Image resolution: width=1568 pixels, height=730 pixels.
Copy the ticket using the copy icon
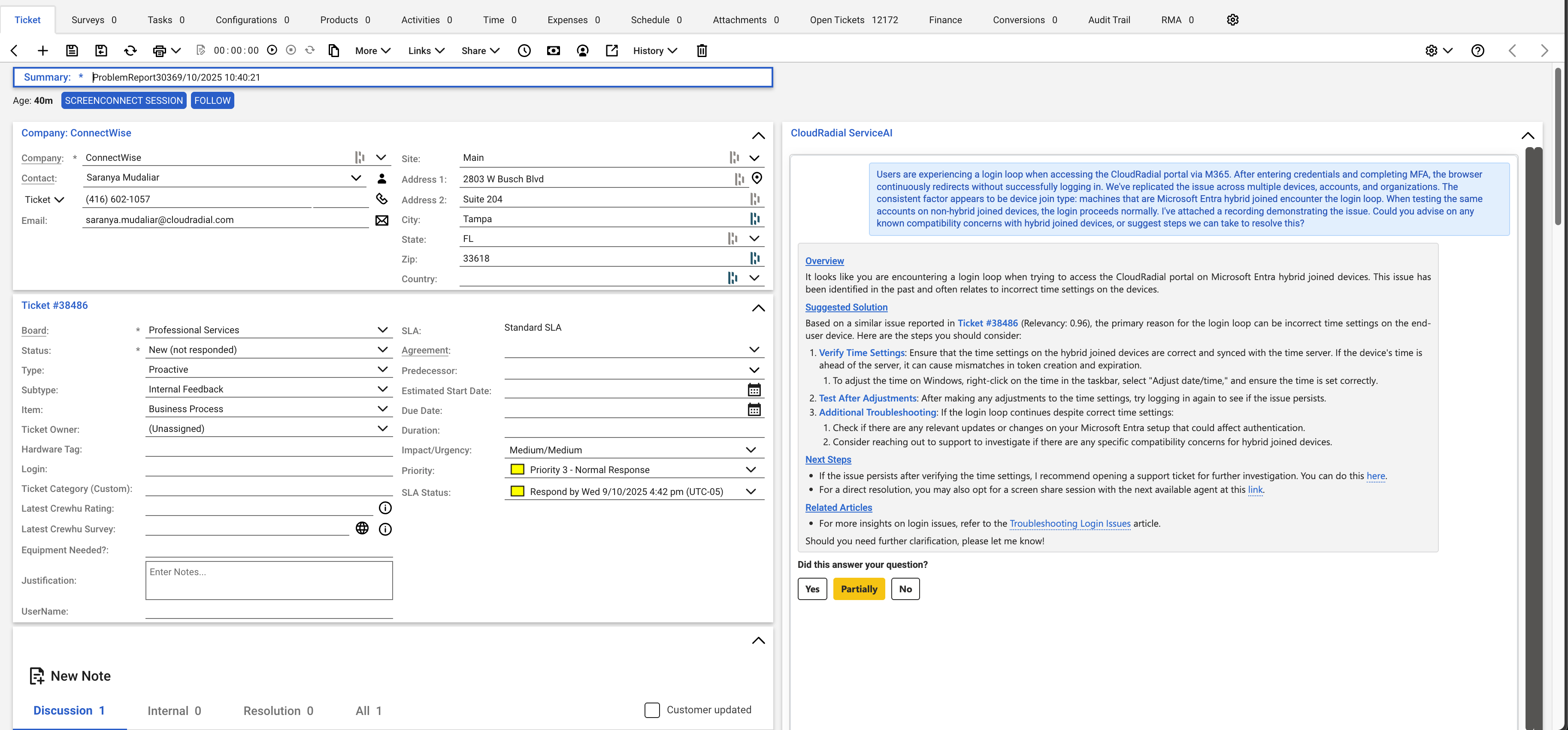pyautogui.click(x=333, y=51)
